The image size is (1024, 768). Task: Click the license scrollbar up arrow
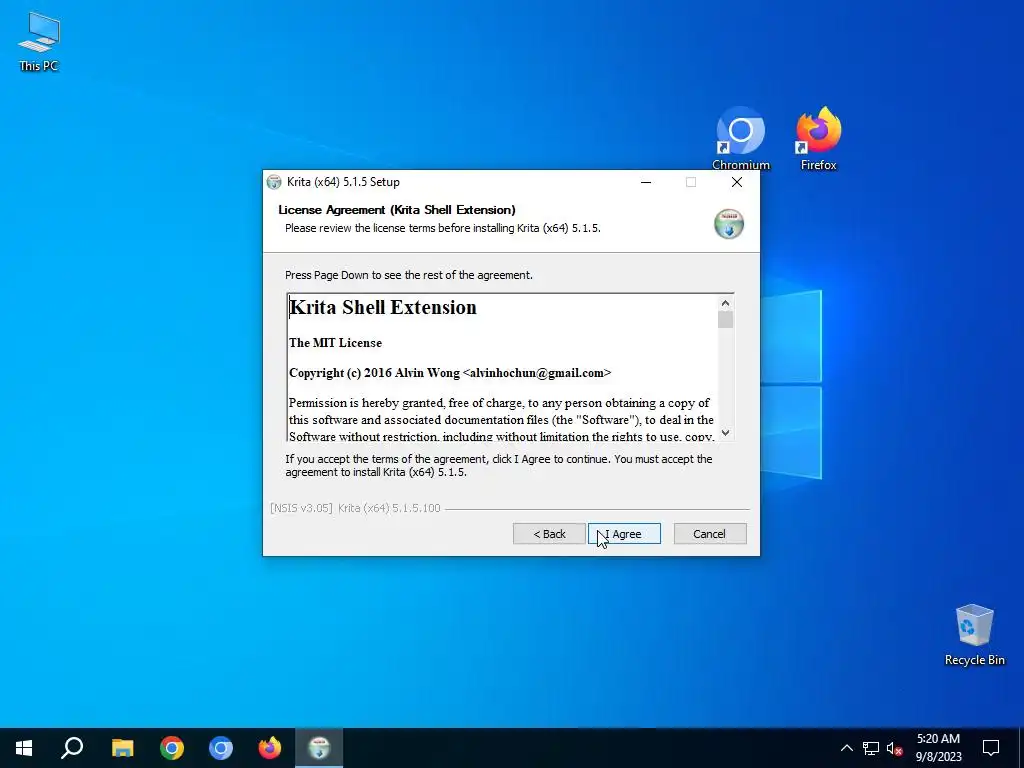click(x=725, y=303)
